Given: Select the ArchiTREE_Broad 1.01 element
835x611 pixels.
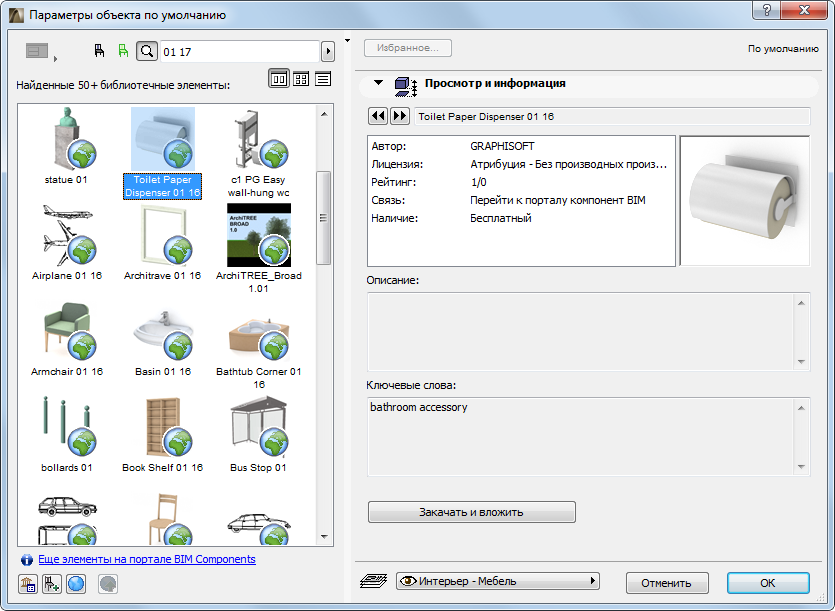Looking at the screenshot, I should tap(259, 249).
